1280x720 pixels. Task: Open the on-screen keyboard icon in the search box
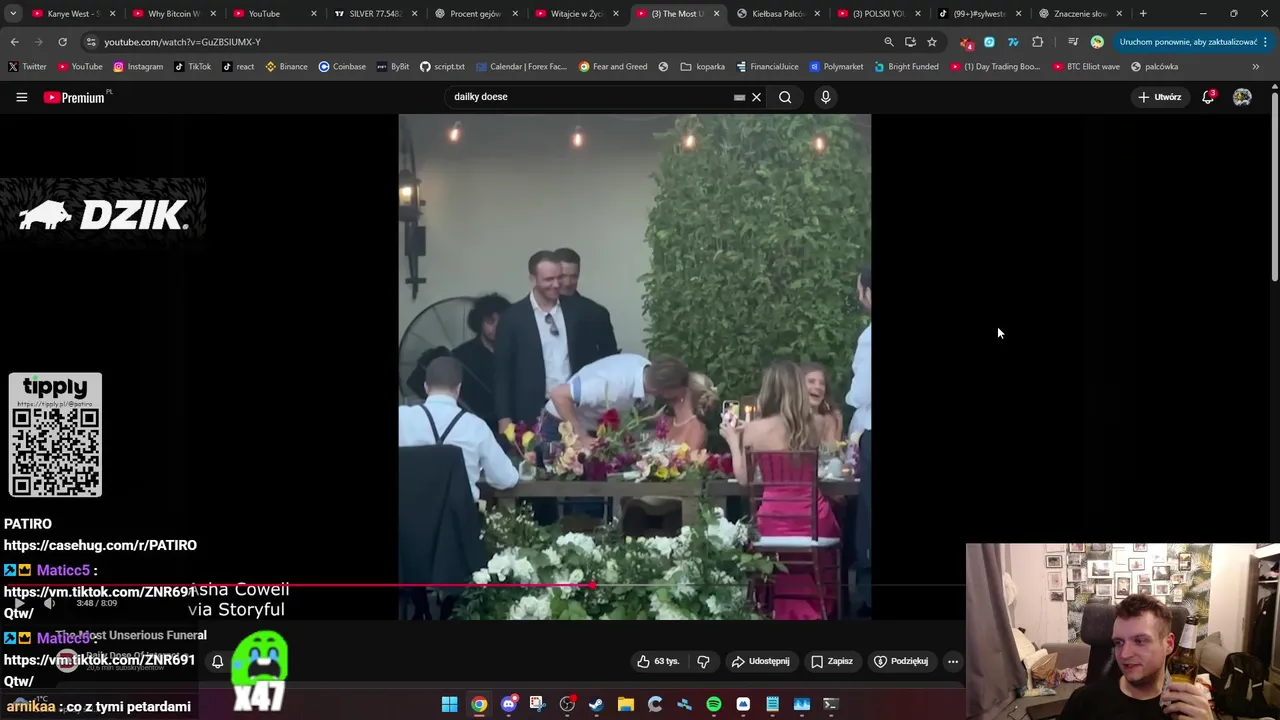pos(739,97)
